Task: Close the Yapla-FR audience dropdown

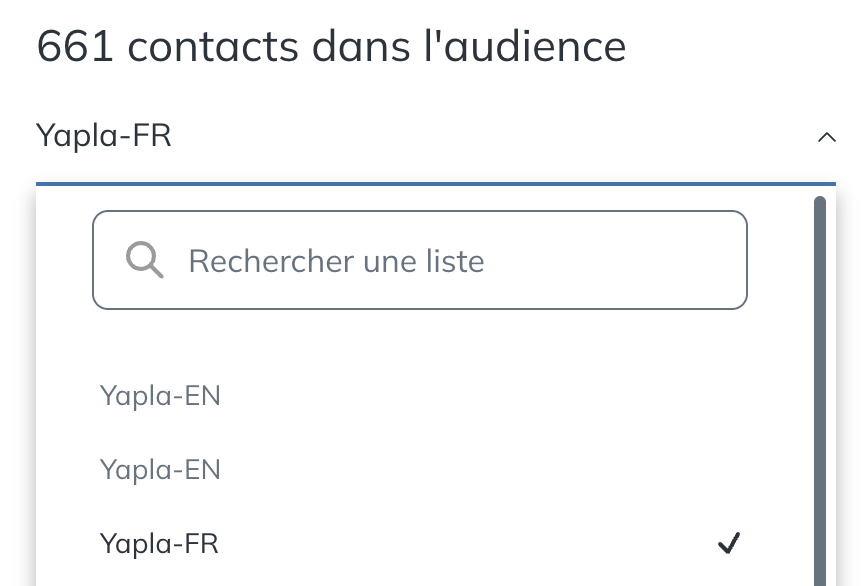Action: click(826, 137)
